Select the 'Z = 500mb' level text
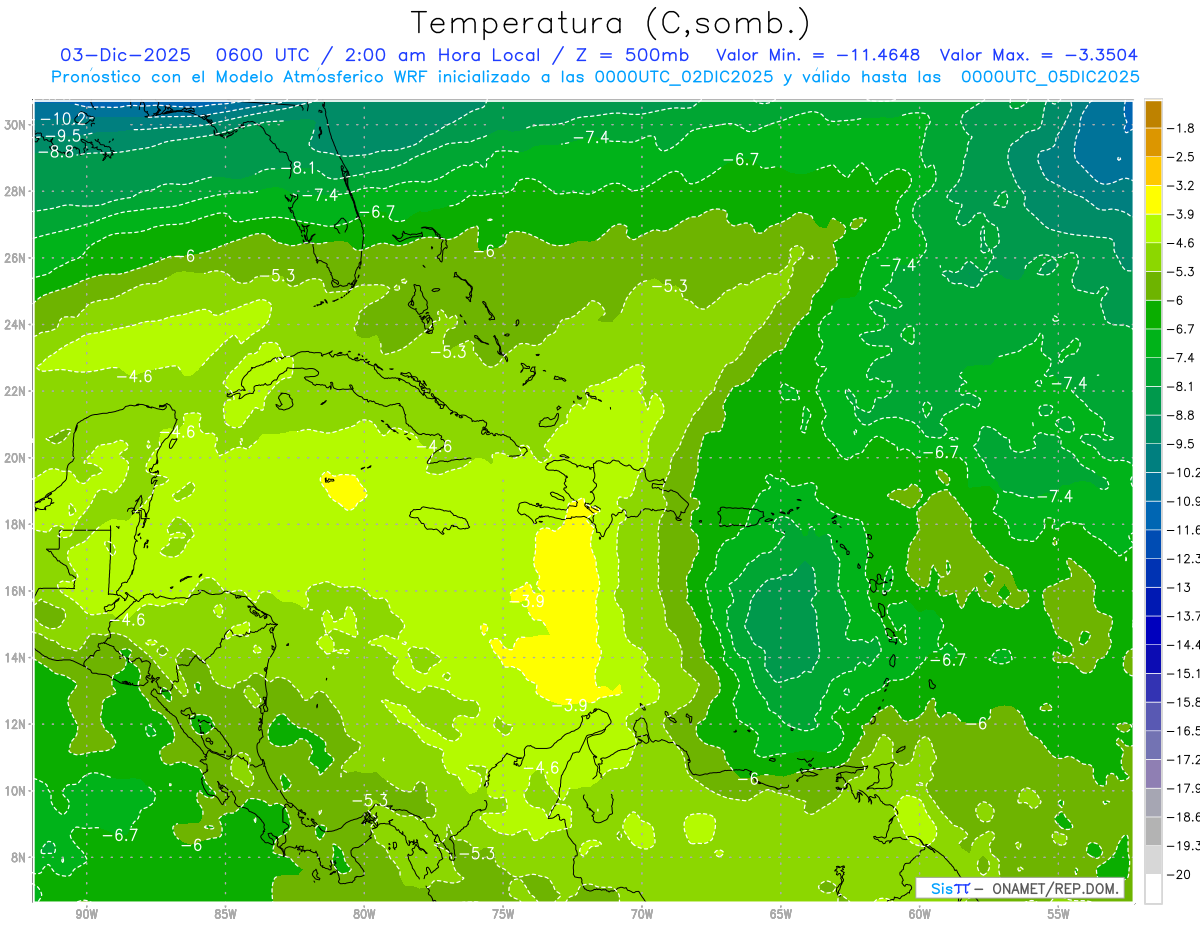The image size is (1200, 927). point(632,55)
